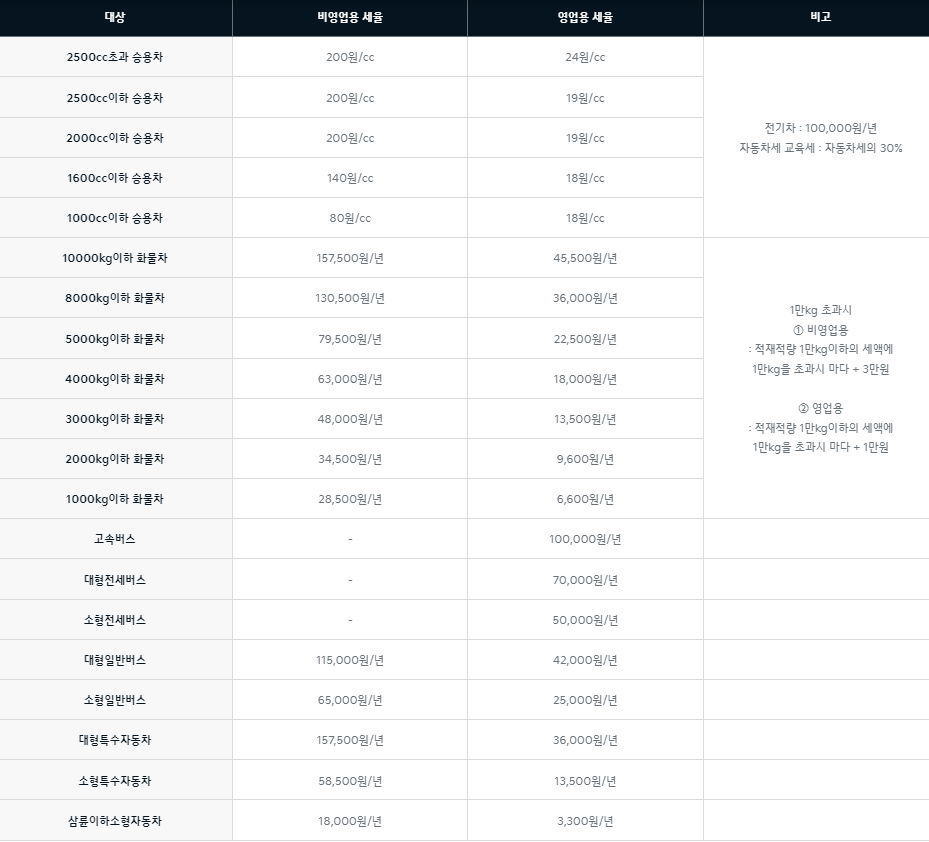Viewport: 929px width, 842px height.
Task: Click the 1000cc이하 승용차 cell
Action: [x=116, y=217]
